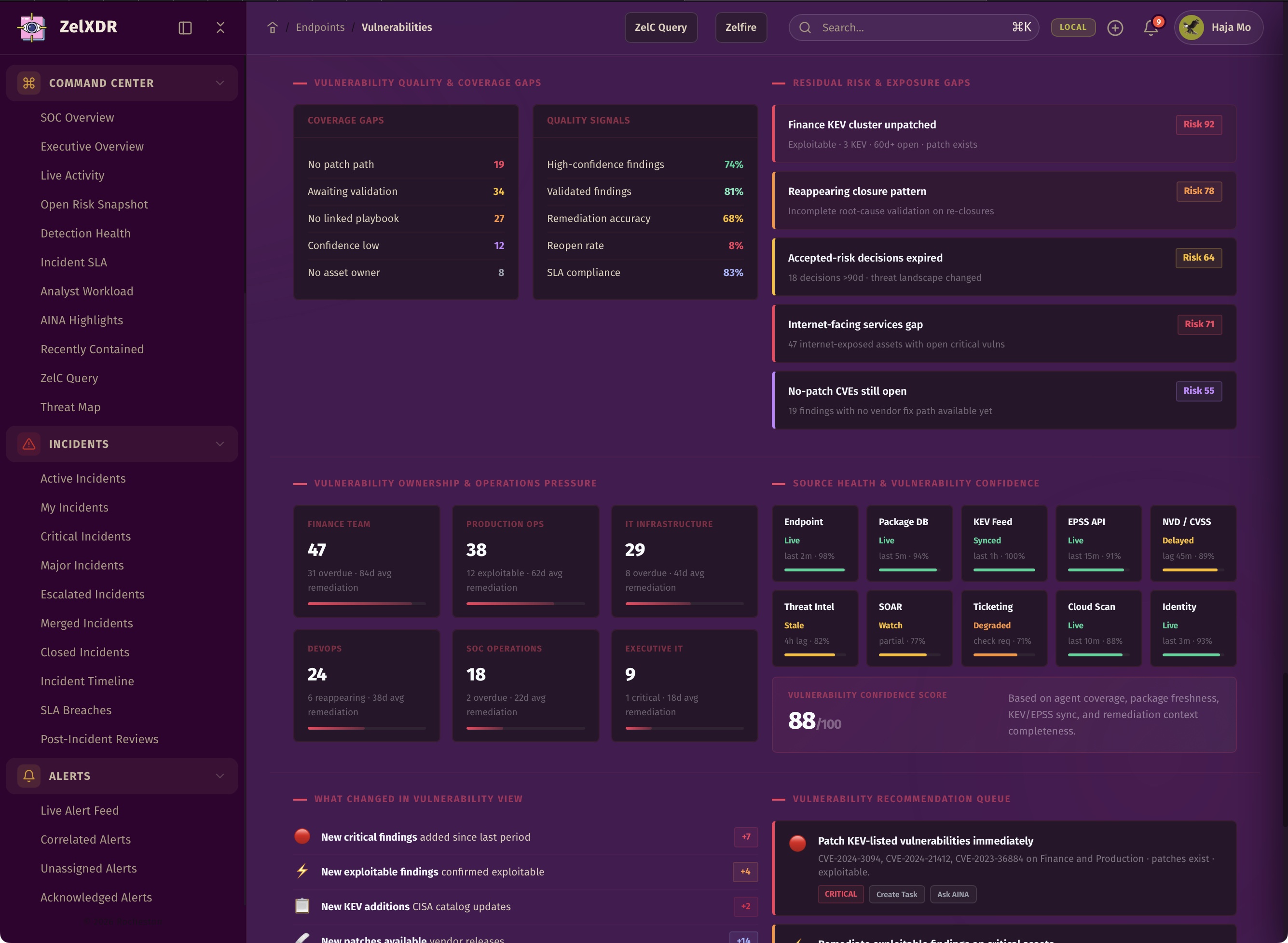Viewport: 1288px width, 943px height.
Task: Click the Incidents warning triangle icon
Action: pos(28,444)
